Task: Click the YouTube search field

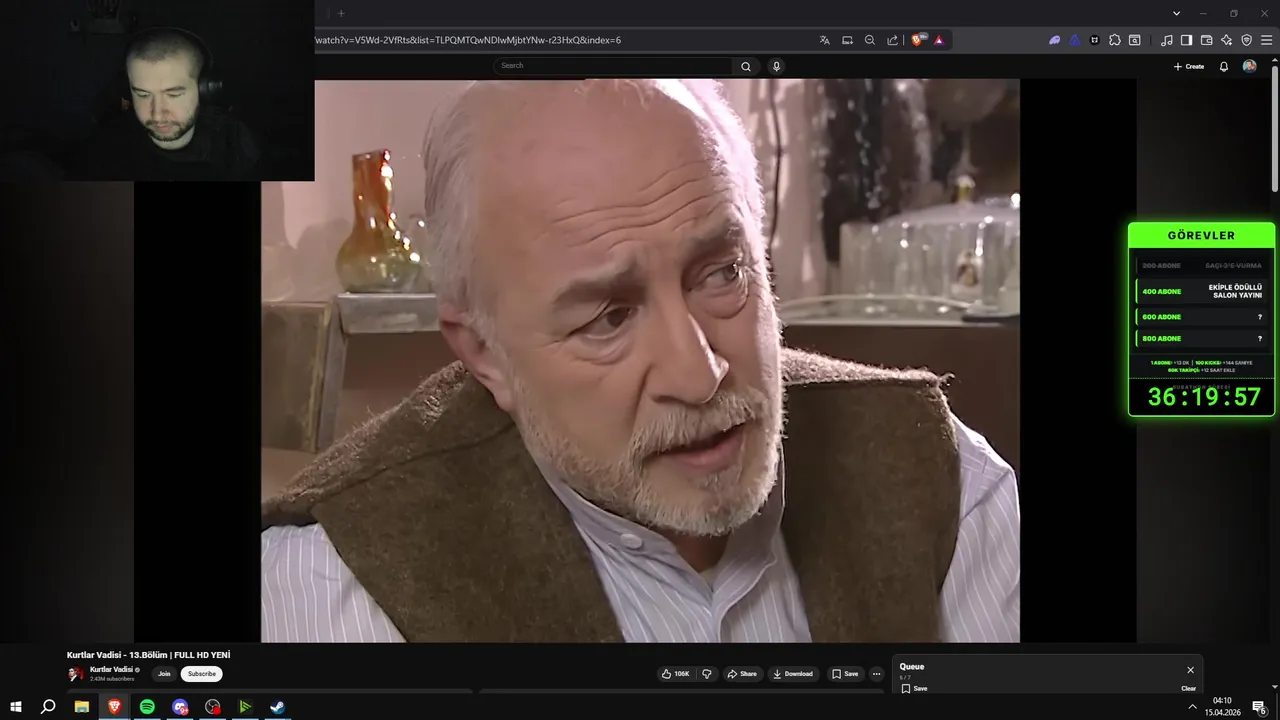Action: 614,66
